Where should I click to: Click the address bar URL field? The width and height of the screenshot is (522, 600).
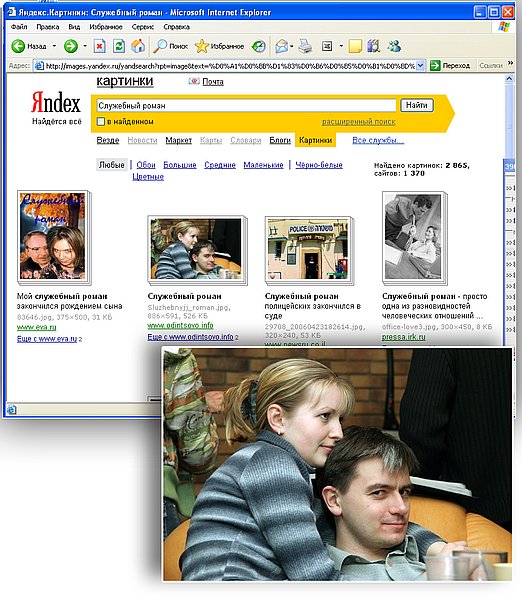(x=230, y=66)
